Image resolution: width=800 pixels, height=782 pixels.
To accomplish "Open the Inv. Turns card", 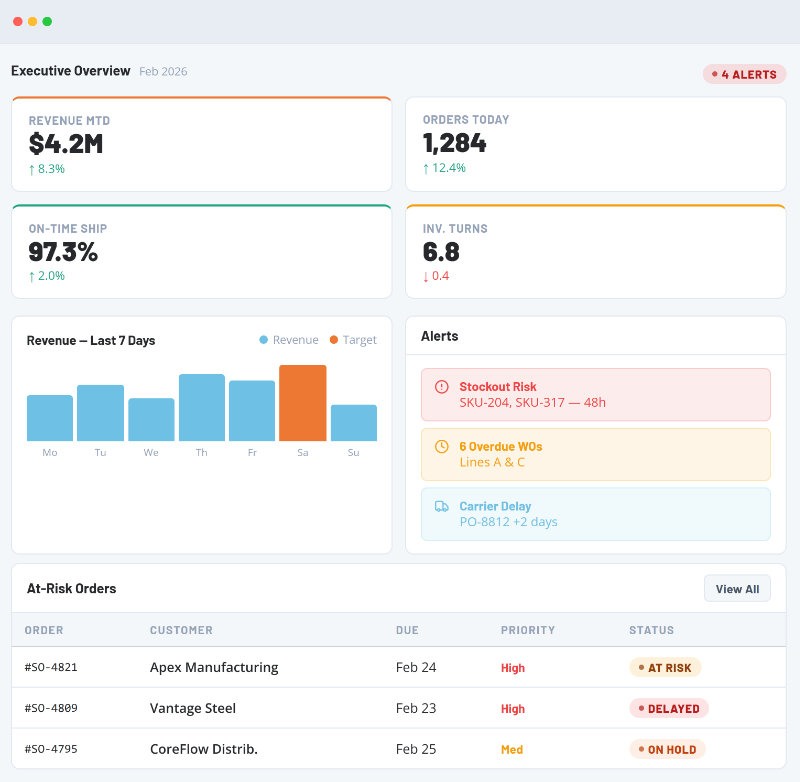I will (595, 251).
